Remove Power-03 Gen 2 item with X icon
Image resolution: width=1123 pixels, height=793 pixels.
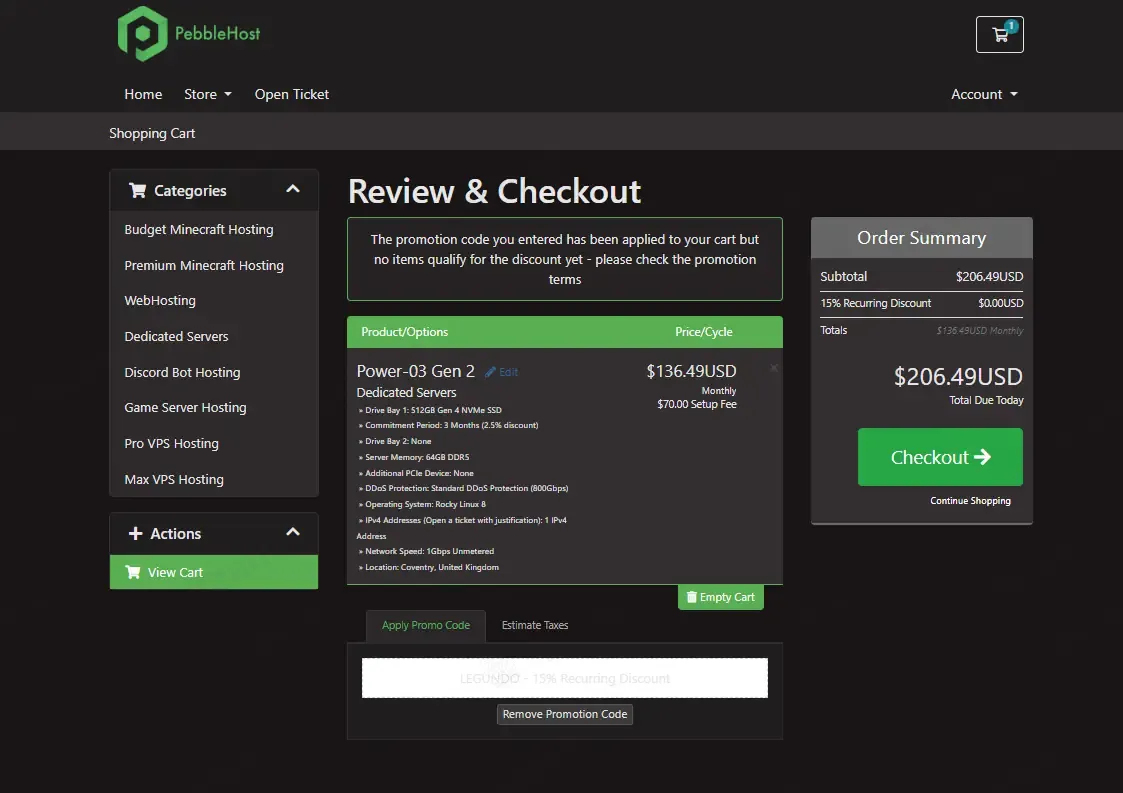773,369
